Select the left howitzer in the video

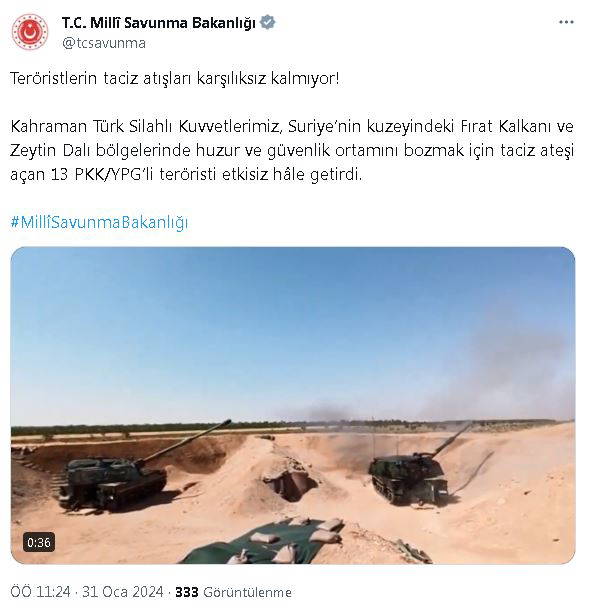128,469
